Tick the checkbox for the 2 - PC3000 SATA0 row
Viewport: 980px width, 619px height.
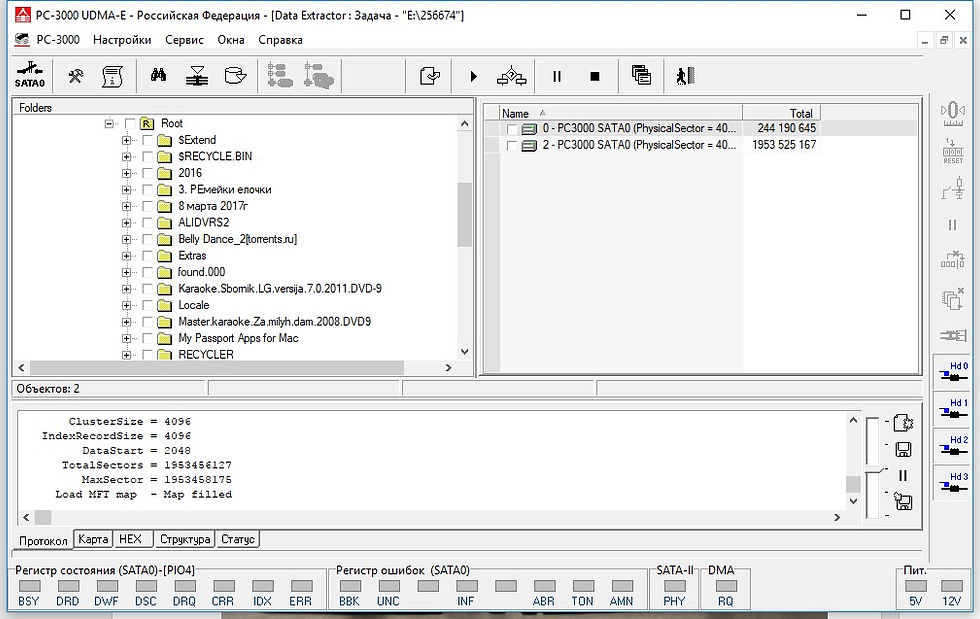(x=511, y=145)
